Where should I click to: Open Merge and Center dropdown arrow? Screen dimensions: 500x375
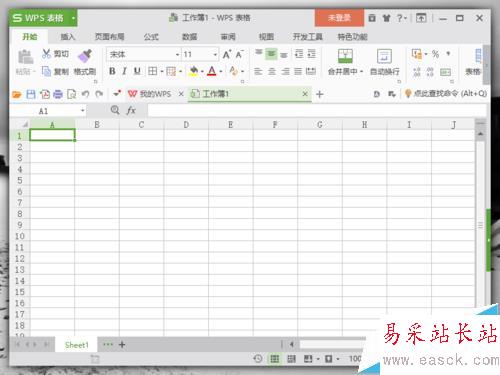click(x=362, y=71)
